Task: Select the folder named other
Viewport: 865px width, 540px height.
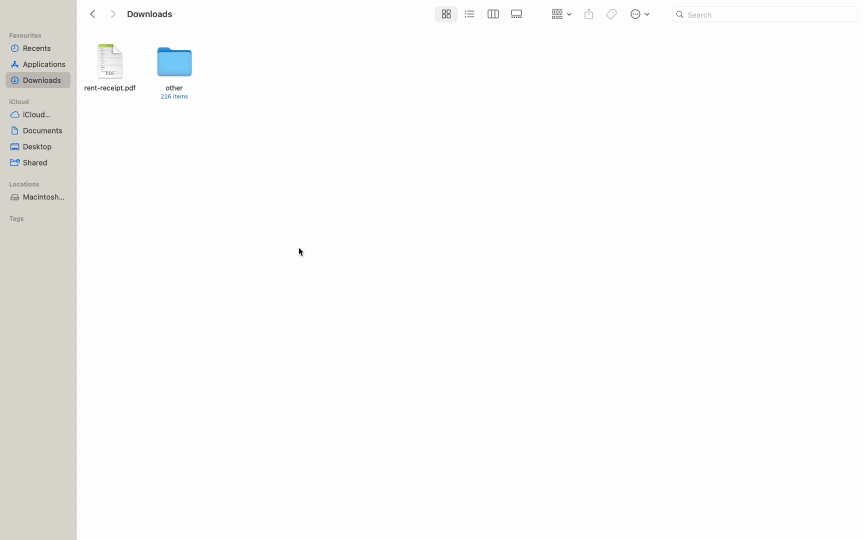Action: (x=174, y=63)
